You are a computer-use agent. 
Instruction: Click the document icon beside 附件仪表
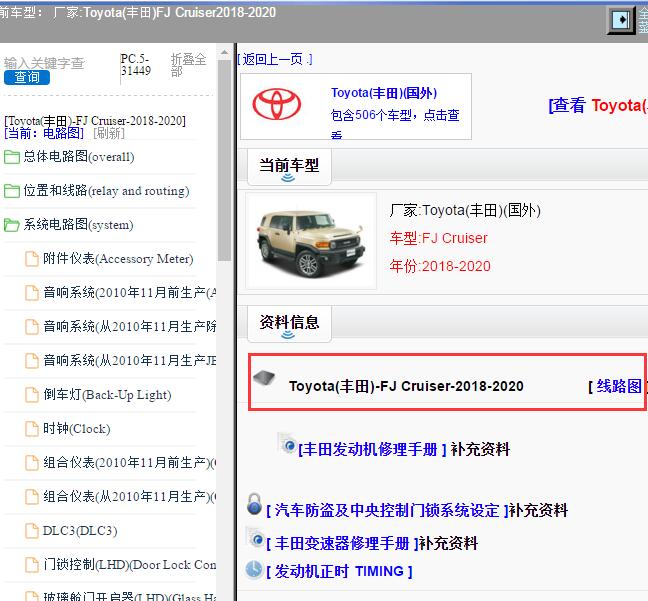point(32,259)
